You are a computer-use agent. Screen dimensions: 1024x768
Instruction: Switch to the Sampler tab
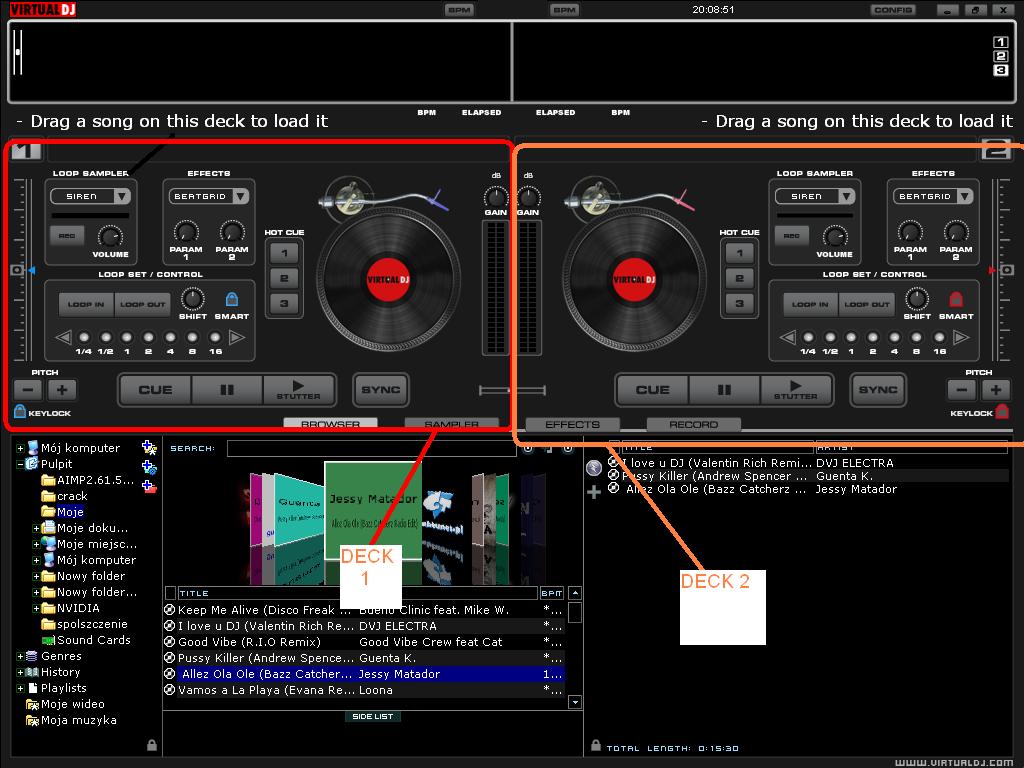click(x=451, y=423)
